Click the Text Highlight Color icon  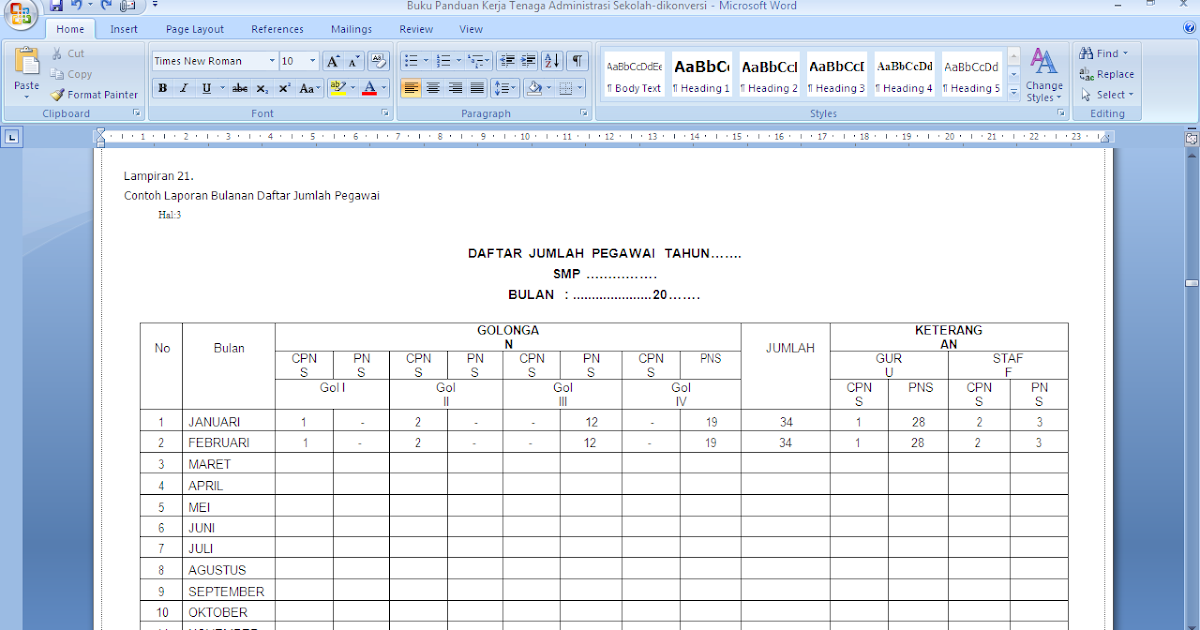(x=340, y=88)
